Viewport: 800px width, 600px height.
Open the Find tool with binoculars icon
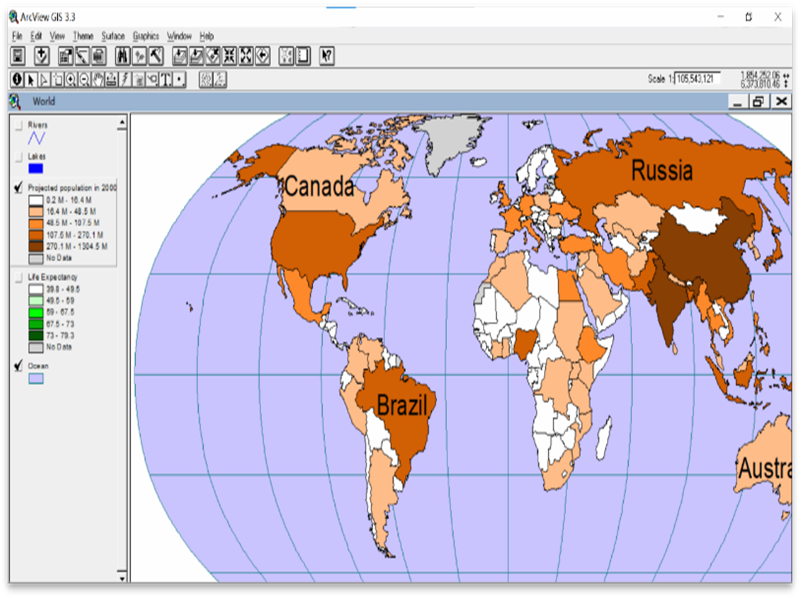(x=123, y=56)
